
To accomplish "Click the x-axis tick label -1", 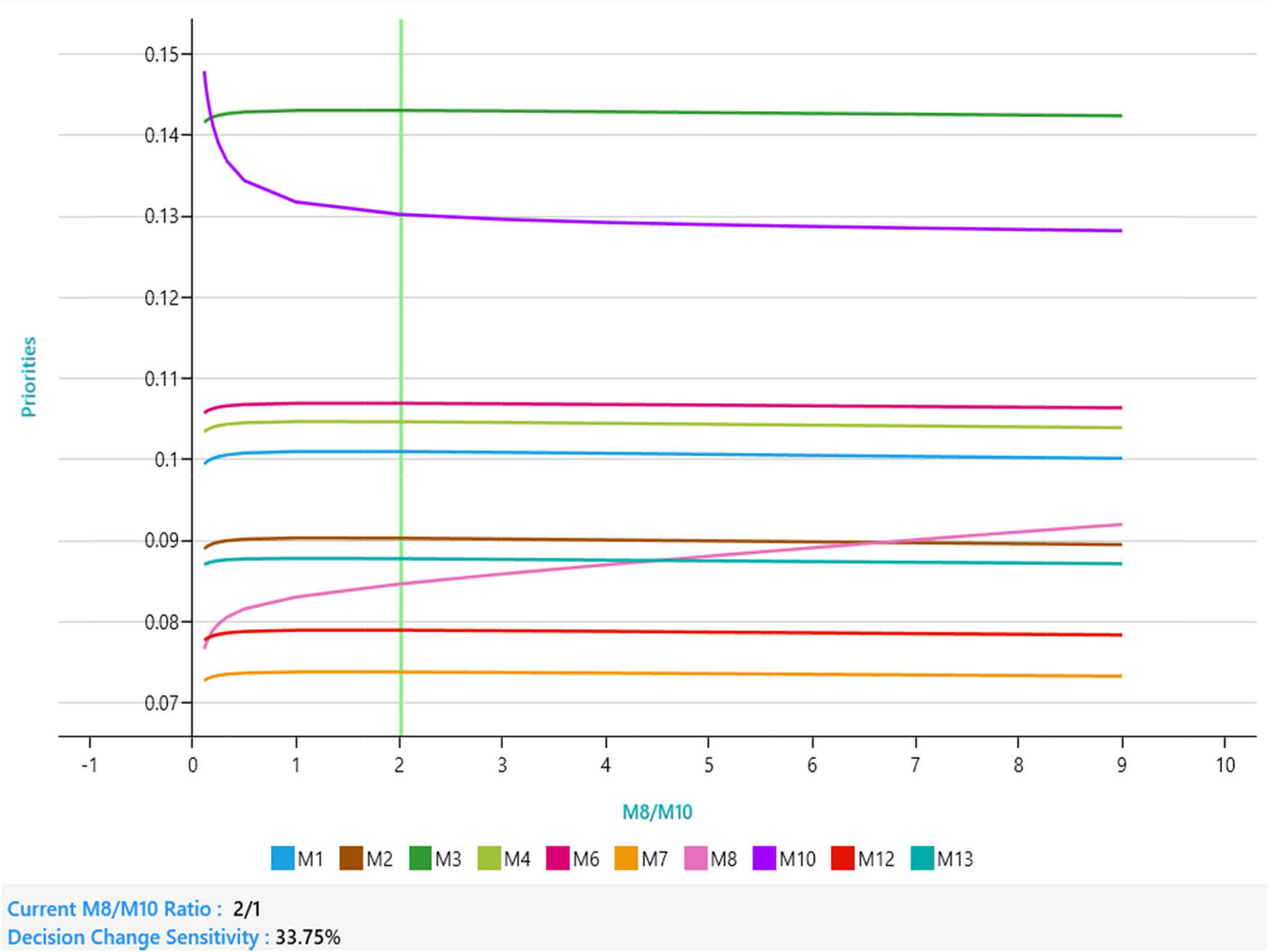I will pyautogui.click(x=89, y=765).
